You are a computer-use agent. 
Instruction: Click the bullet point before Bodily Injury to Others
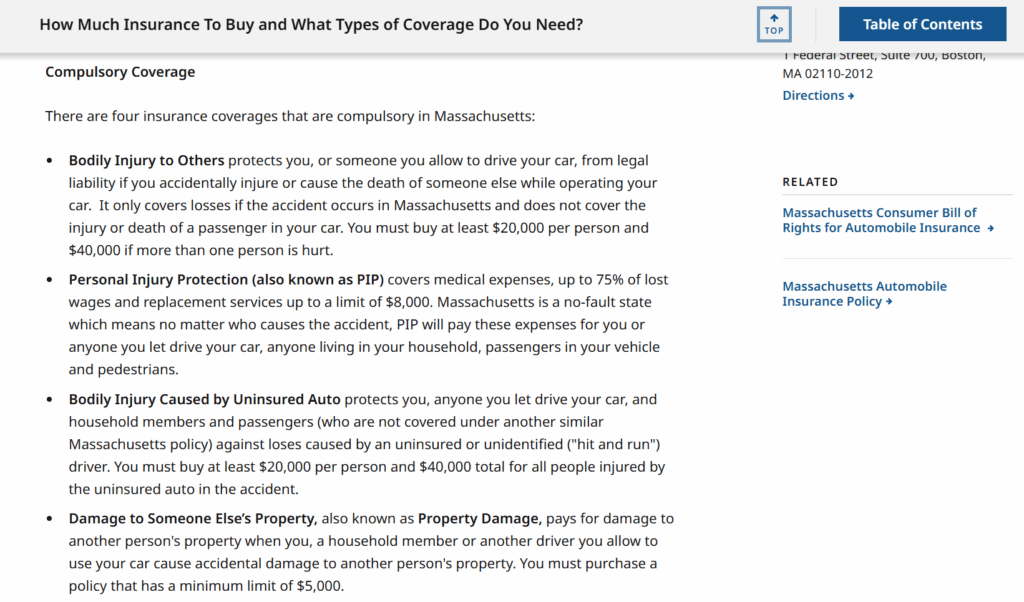coord(51,161)
